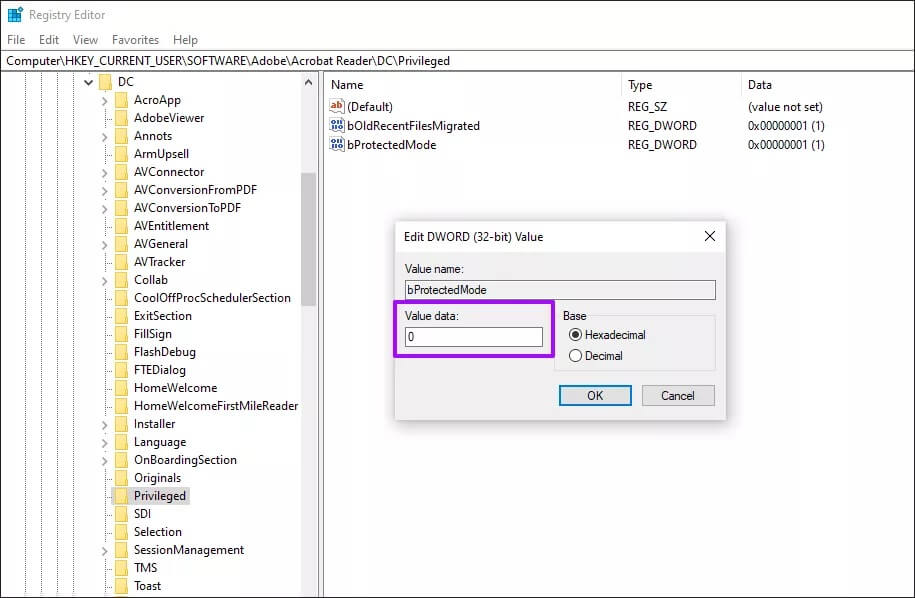Click the Annots folder icon
Screen dimensions: 915x598
tap(121, 136)
